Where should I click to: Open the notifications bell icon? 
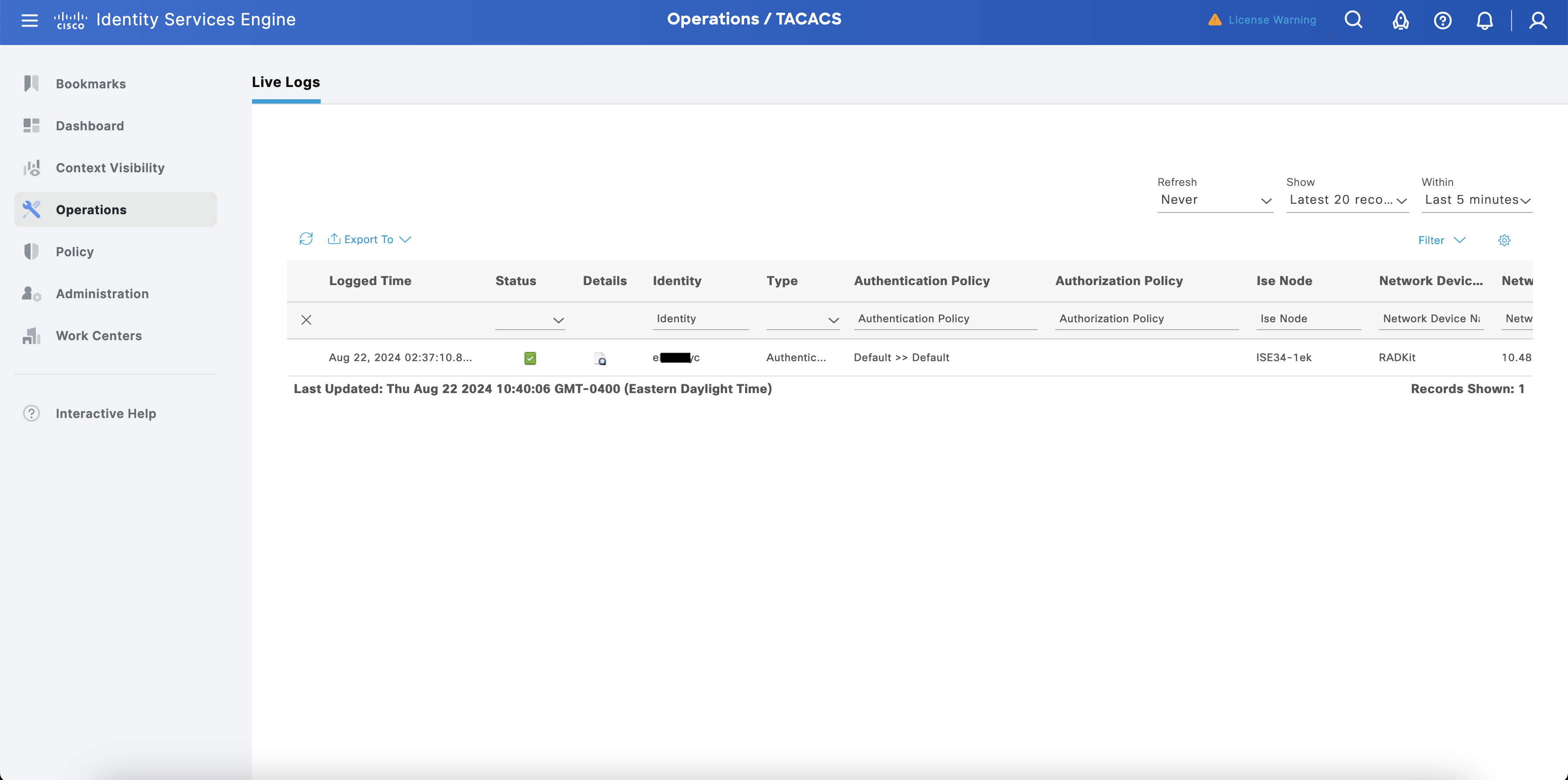(x=1484, y=20)
